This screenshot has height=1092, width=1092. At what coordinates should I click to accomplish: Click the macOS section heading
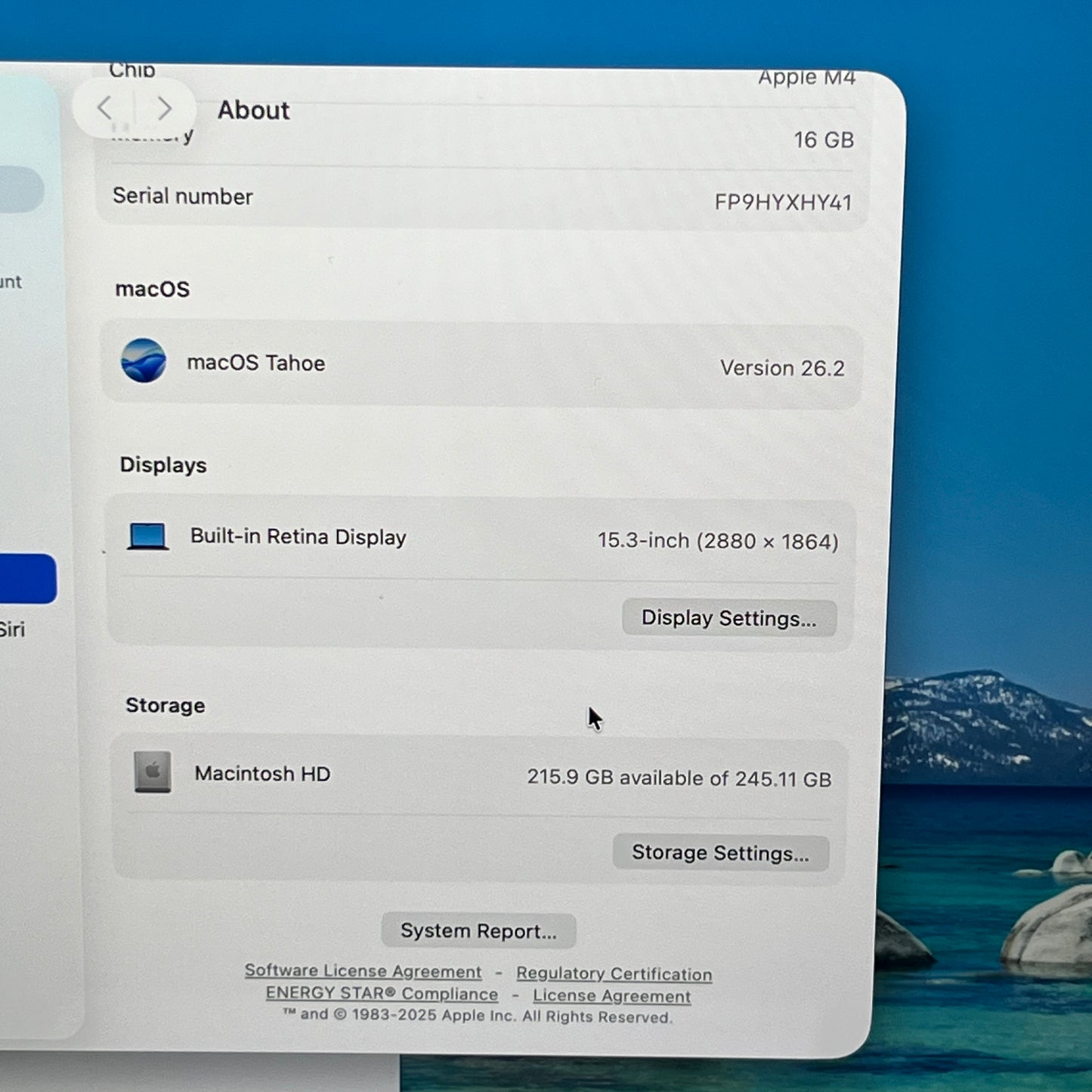[x=153, y=289]
